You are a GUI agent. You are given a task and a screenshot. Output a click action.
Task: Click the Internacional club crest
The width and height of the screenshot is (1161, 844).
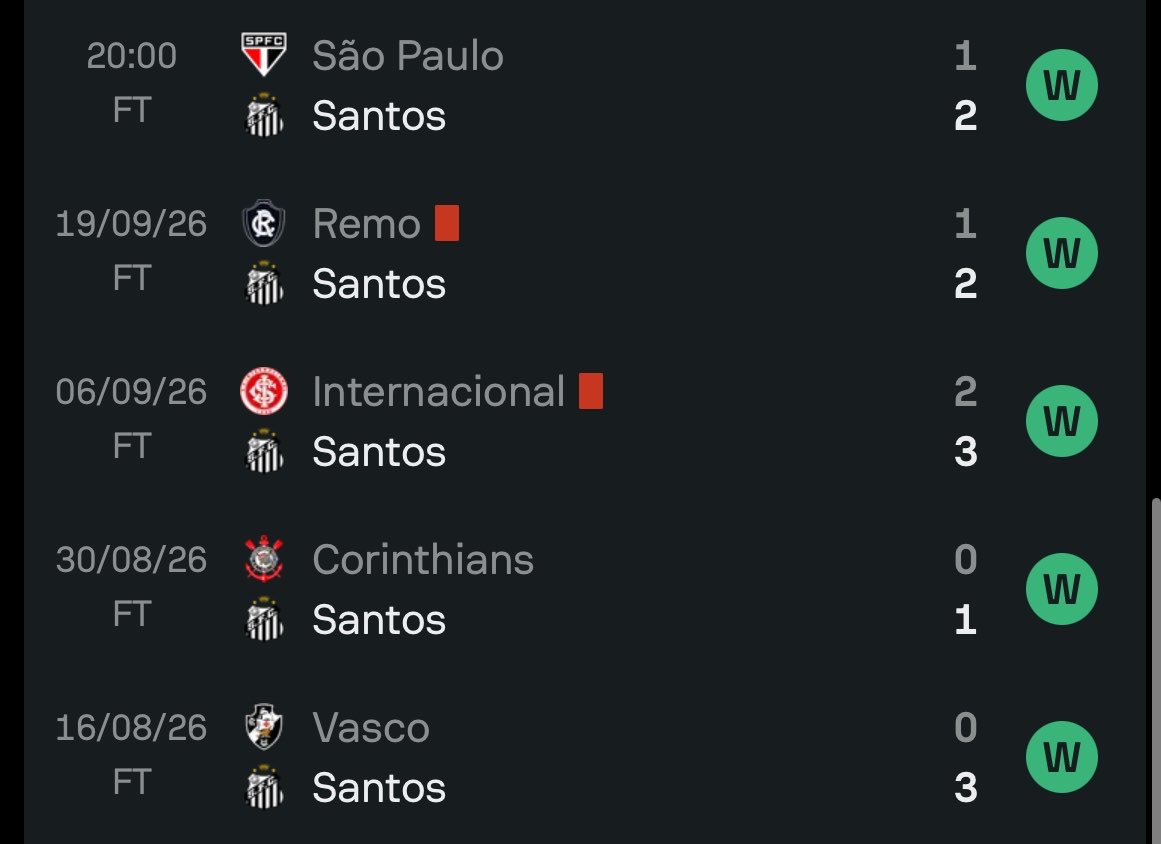pos(264,391)
